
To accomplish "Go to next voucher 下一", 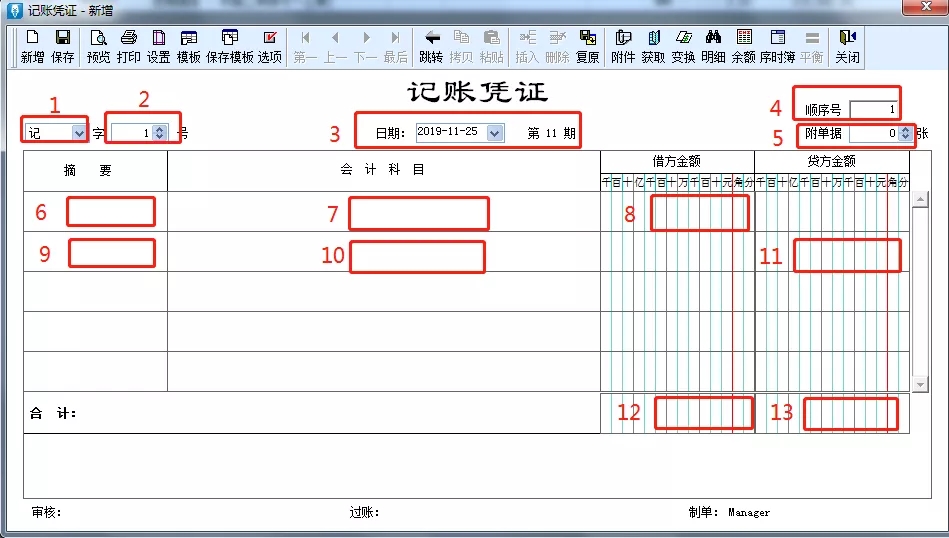I will 366,47.
